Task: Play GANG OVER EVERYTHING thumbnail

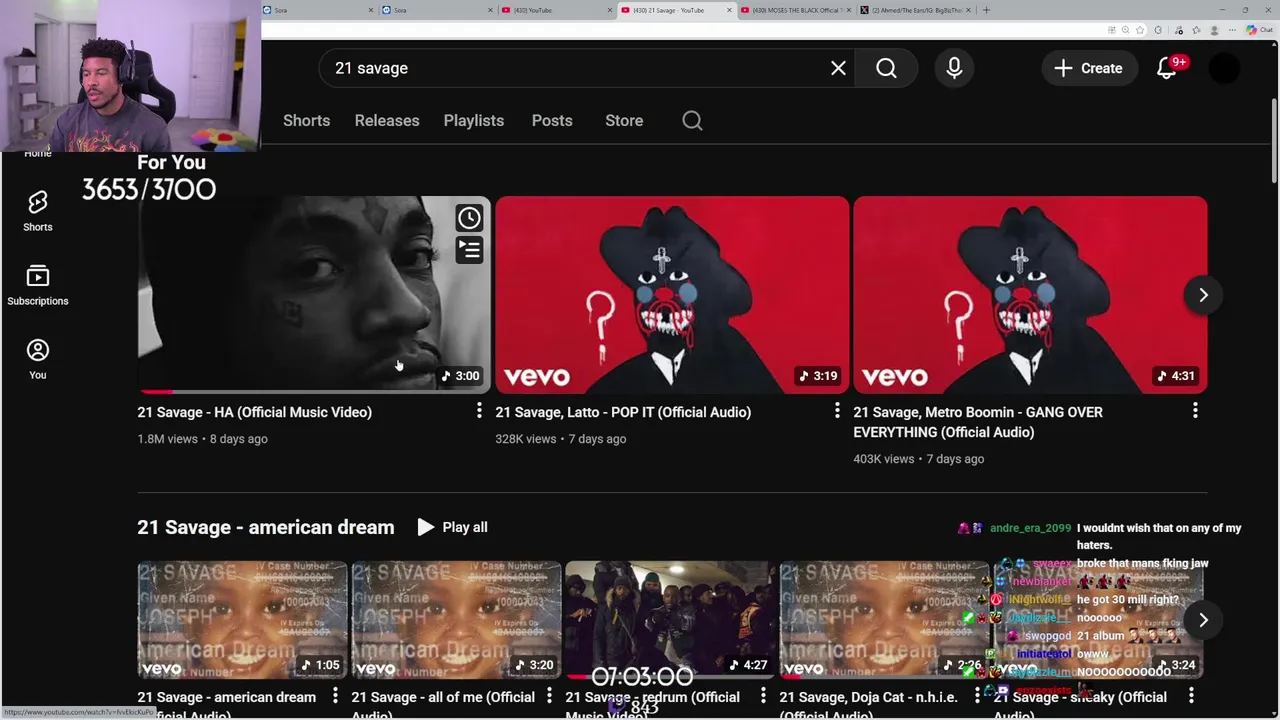Action: click(1030, 295)
